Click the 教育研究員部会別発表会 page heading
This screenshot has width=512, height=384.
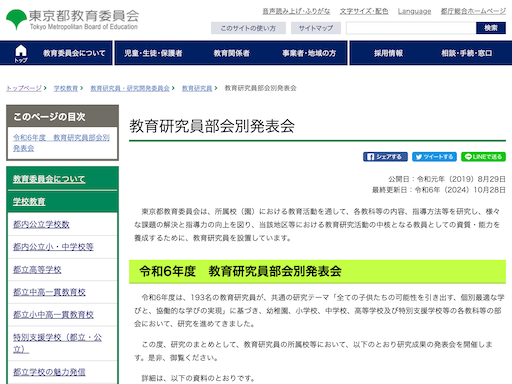point(212,126)
